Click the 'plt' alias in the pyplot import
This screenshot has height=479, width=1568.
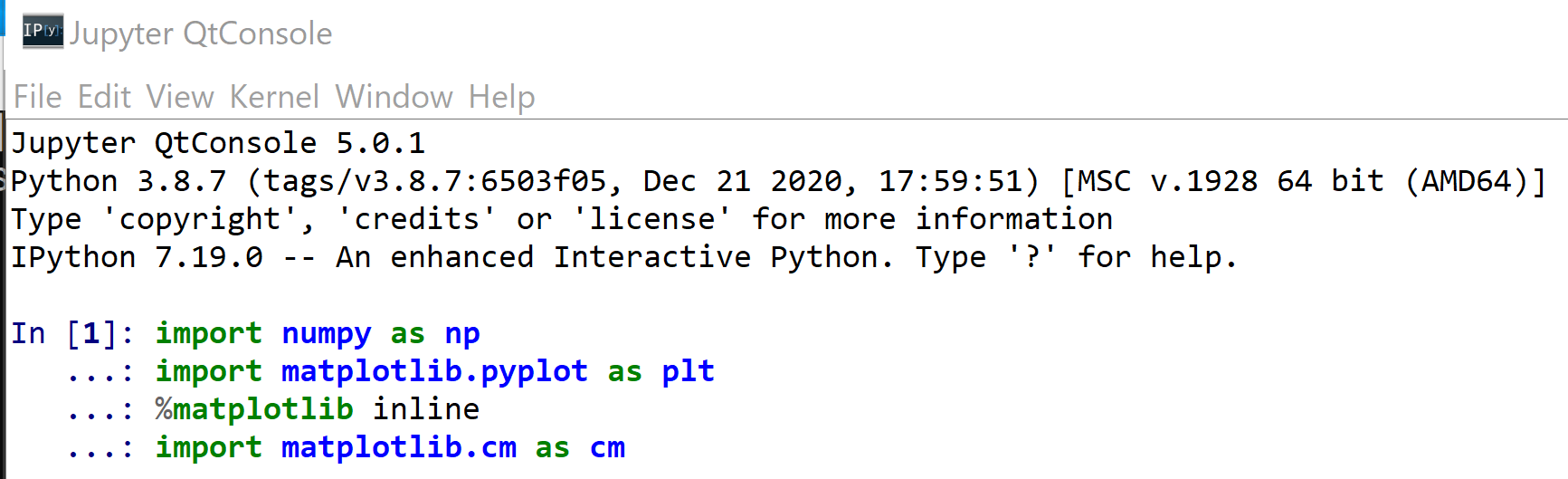coord(688,372)
